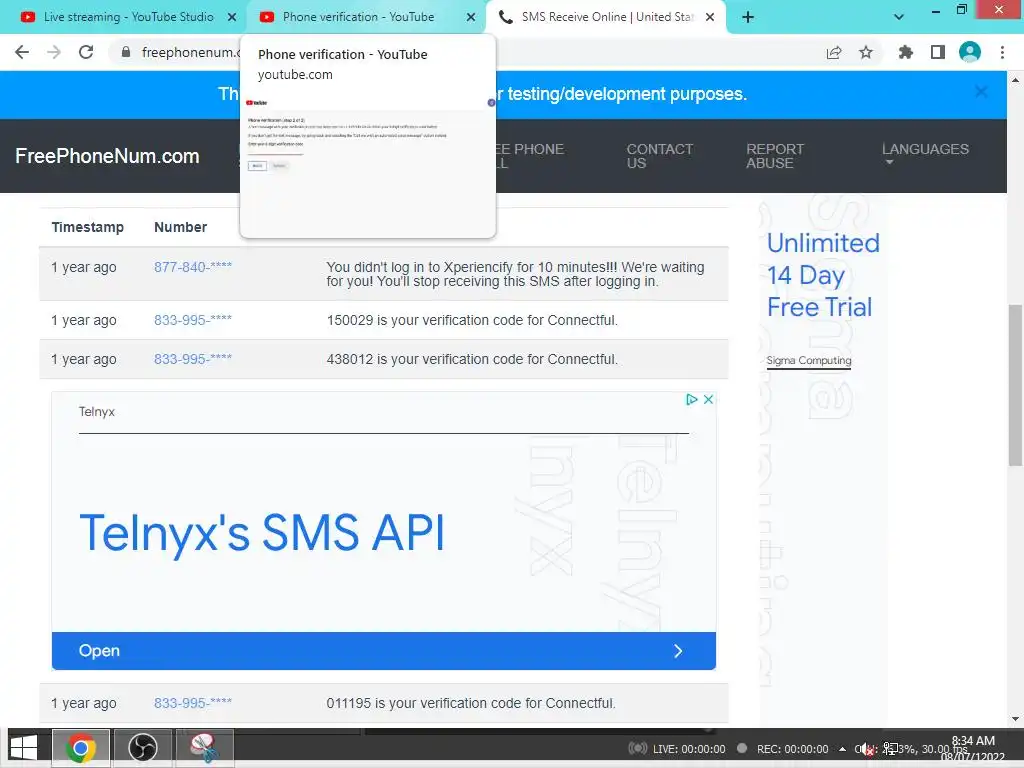Share this page via the share icon

(834, 52)
